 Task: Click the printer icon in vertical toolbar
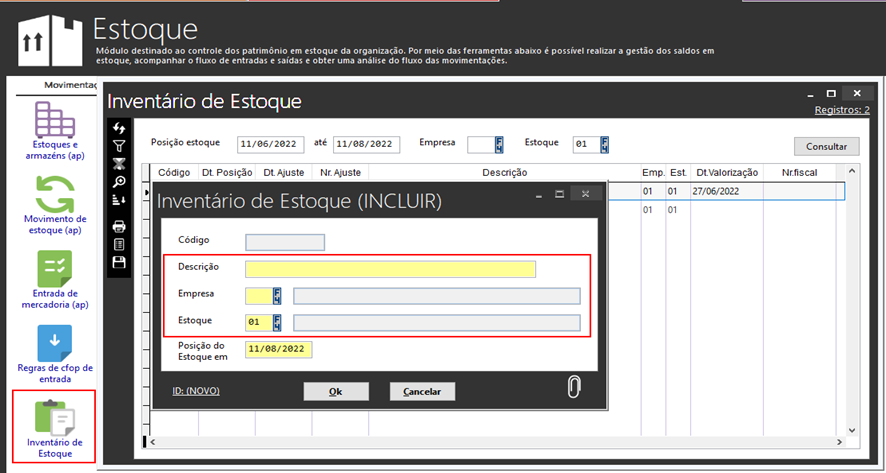(119, 226)
